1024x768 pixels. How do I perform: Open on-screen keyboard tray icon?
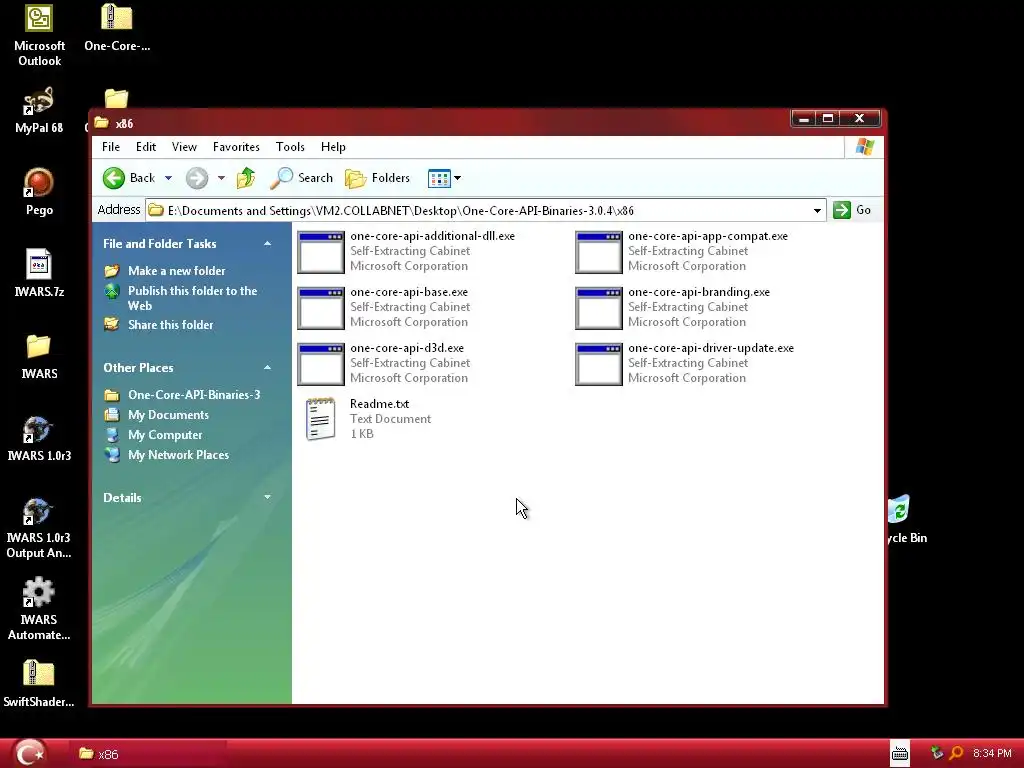pyautogui.click(x=900, y=754)
